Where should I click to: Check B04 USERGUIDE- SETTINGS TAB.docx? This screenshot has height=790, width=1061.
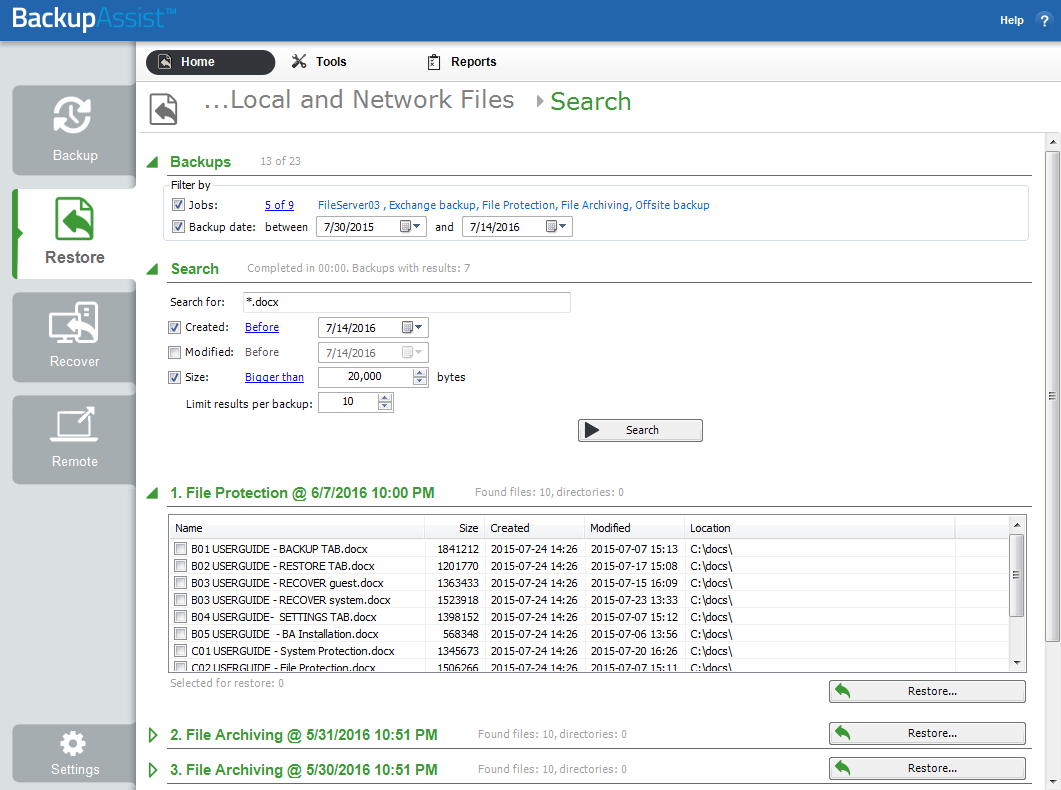coord(181,617)
